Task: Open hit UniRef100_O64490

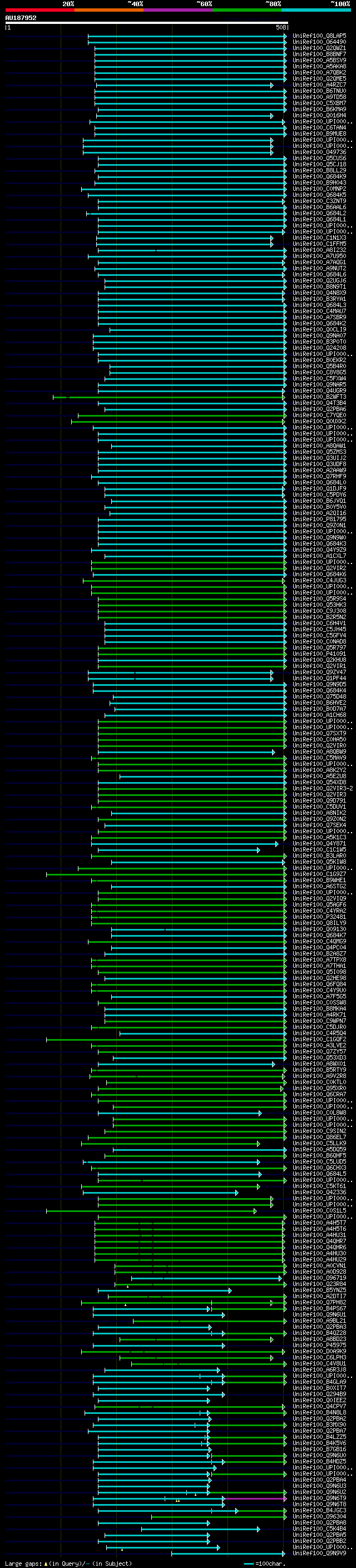Action: pyautogui.click(x=319, y=43)
